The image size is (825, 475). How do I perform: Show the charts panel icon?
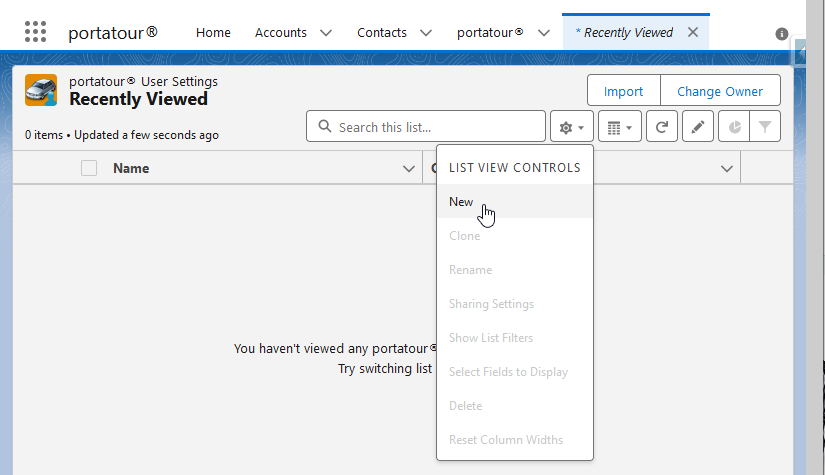734,127
